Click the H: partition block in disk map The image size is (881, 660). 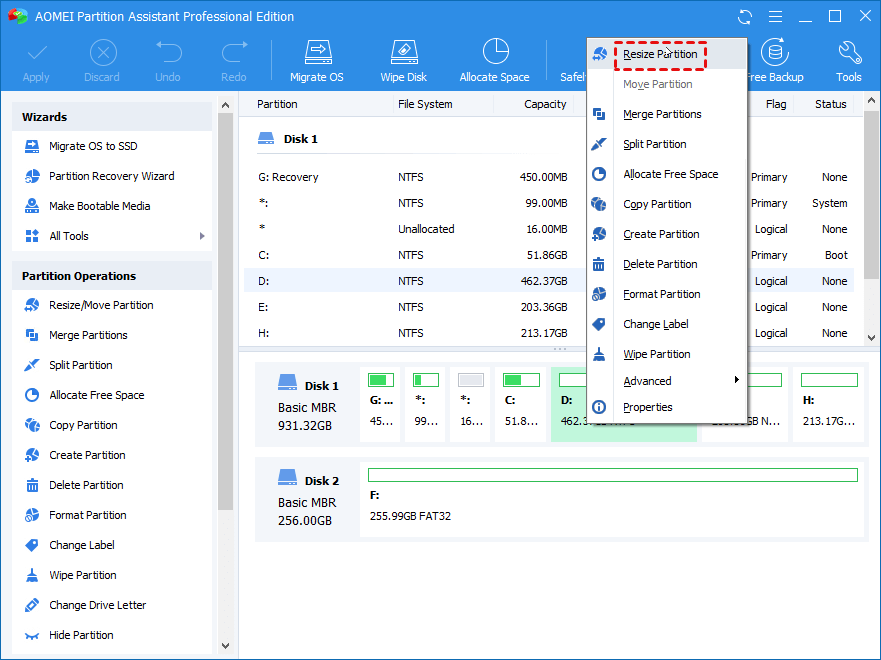pyautogui.click(x=828, y=404)
